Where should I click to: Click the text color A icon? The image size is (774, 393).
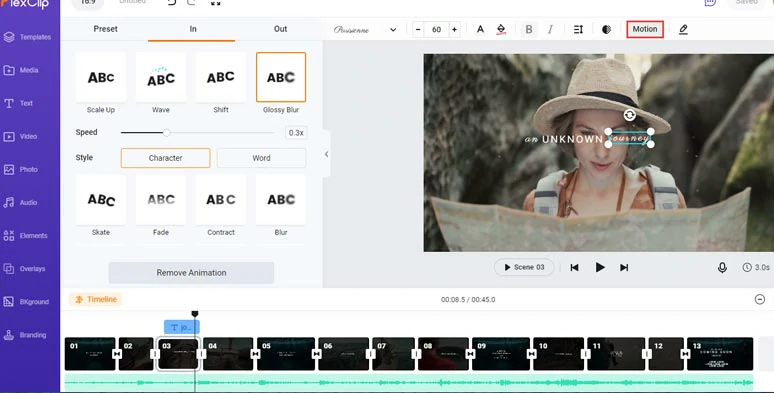[x=480, y=29]
